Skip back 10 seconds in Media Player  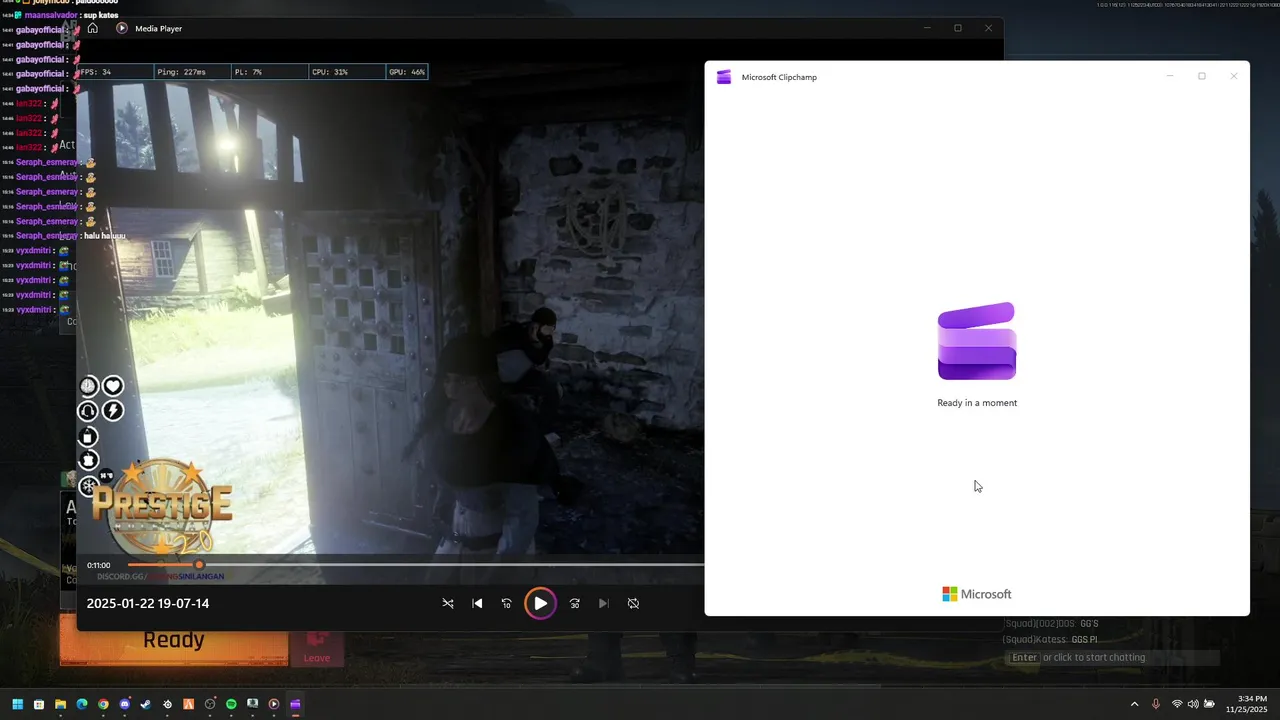coord(506,603)
